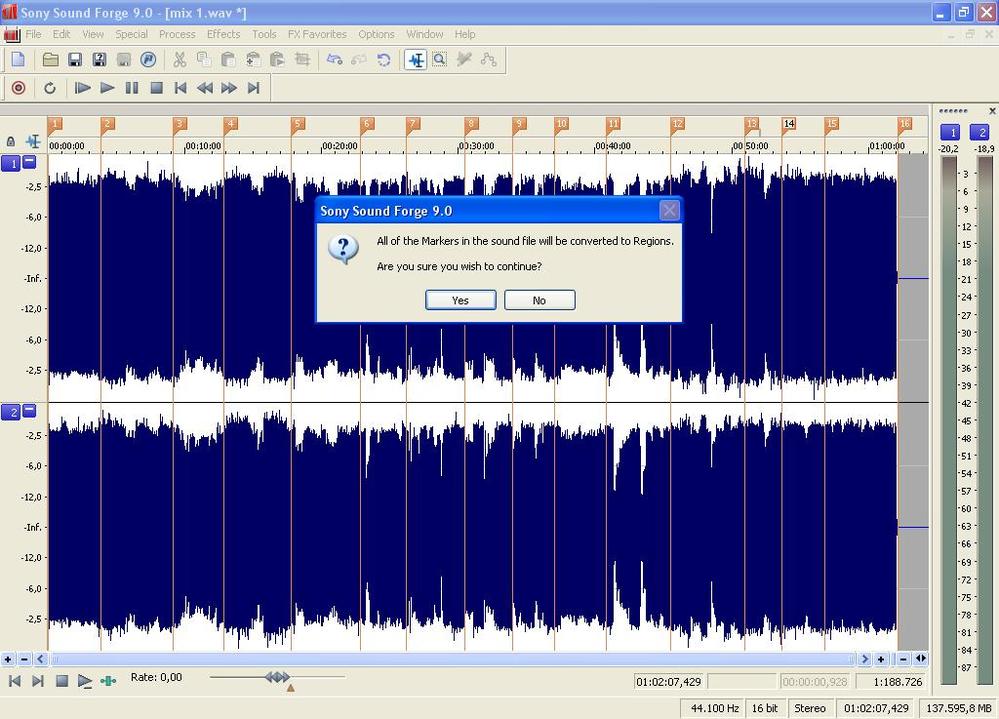Close the Sony Sound Forge dialog
The image size is (999, 719).
pyautogui.click(x=669, y=210)
